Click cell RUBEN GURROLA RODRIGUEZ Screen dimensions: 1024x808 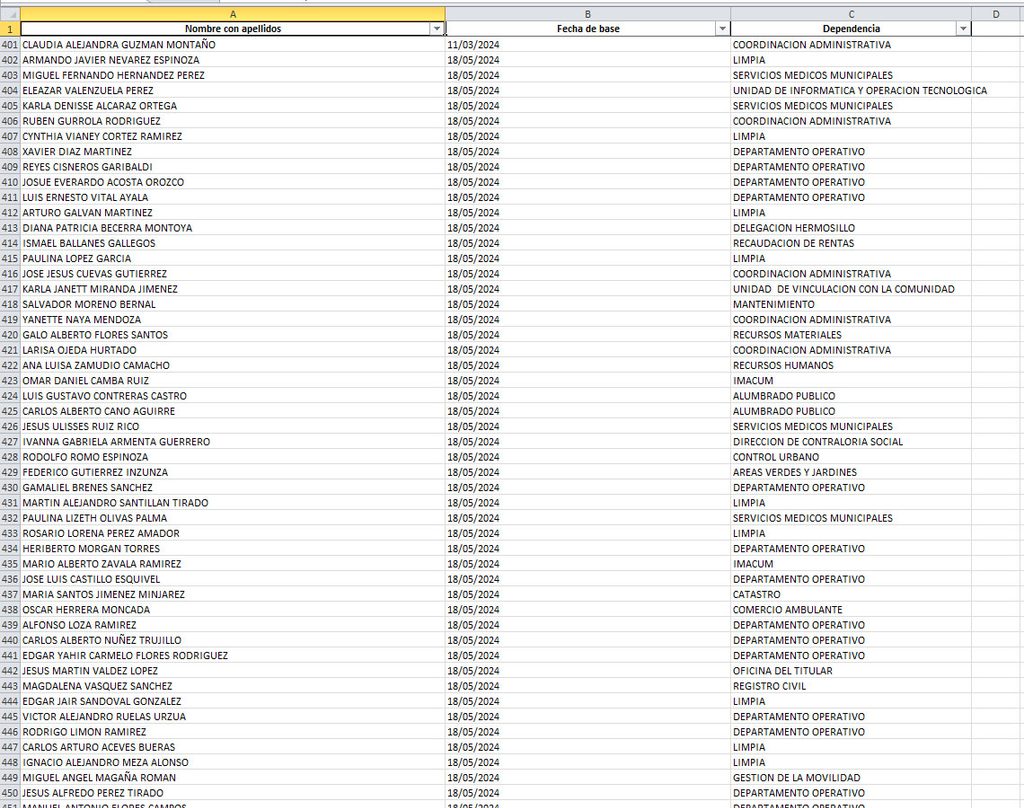(233, 121)
